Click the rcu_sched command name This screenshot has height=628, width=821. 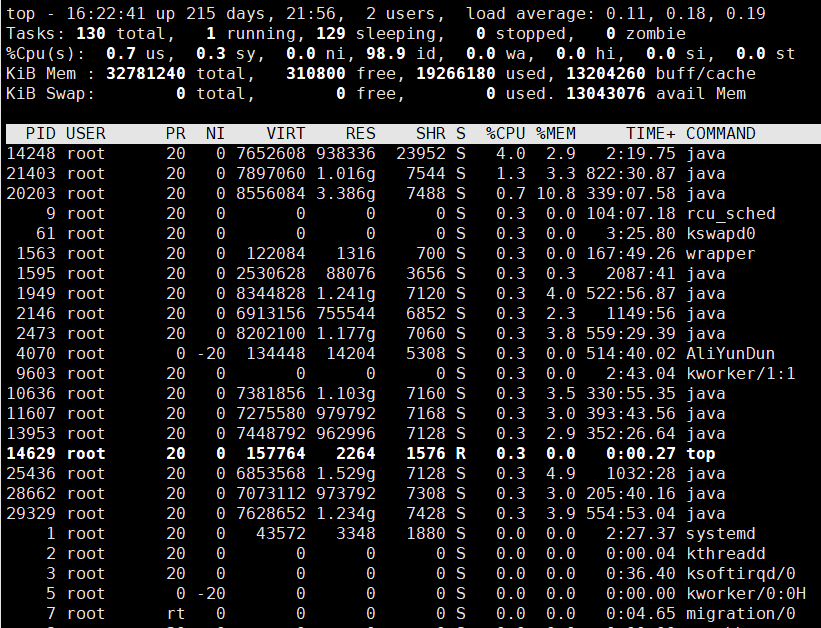[731, 214]
